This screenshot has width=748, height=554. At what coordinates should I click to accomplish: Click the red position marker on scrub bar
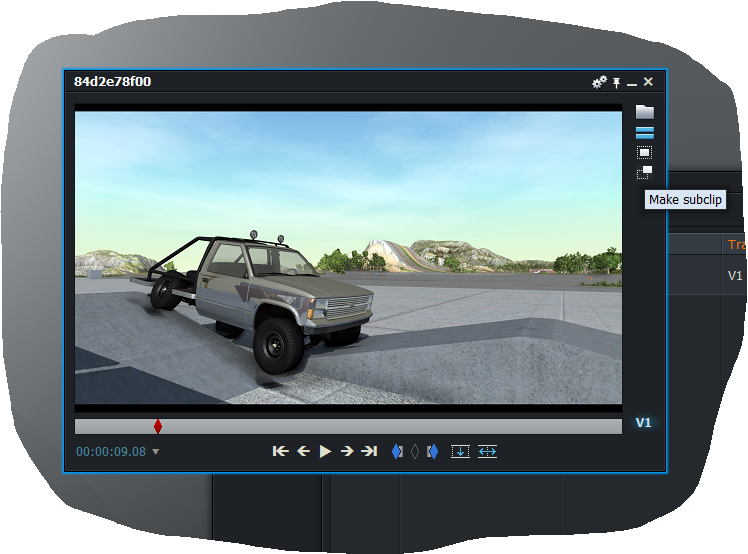(x=158, y=426)
